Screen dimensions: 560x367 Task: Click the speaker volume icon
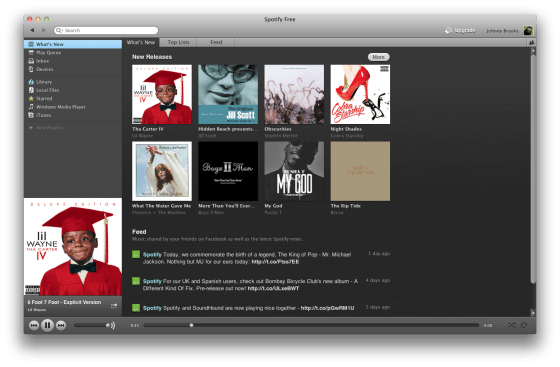[x=113, y=326]
